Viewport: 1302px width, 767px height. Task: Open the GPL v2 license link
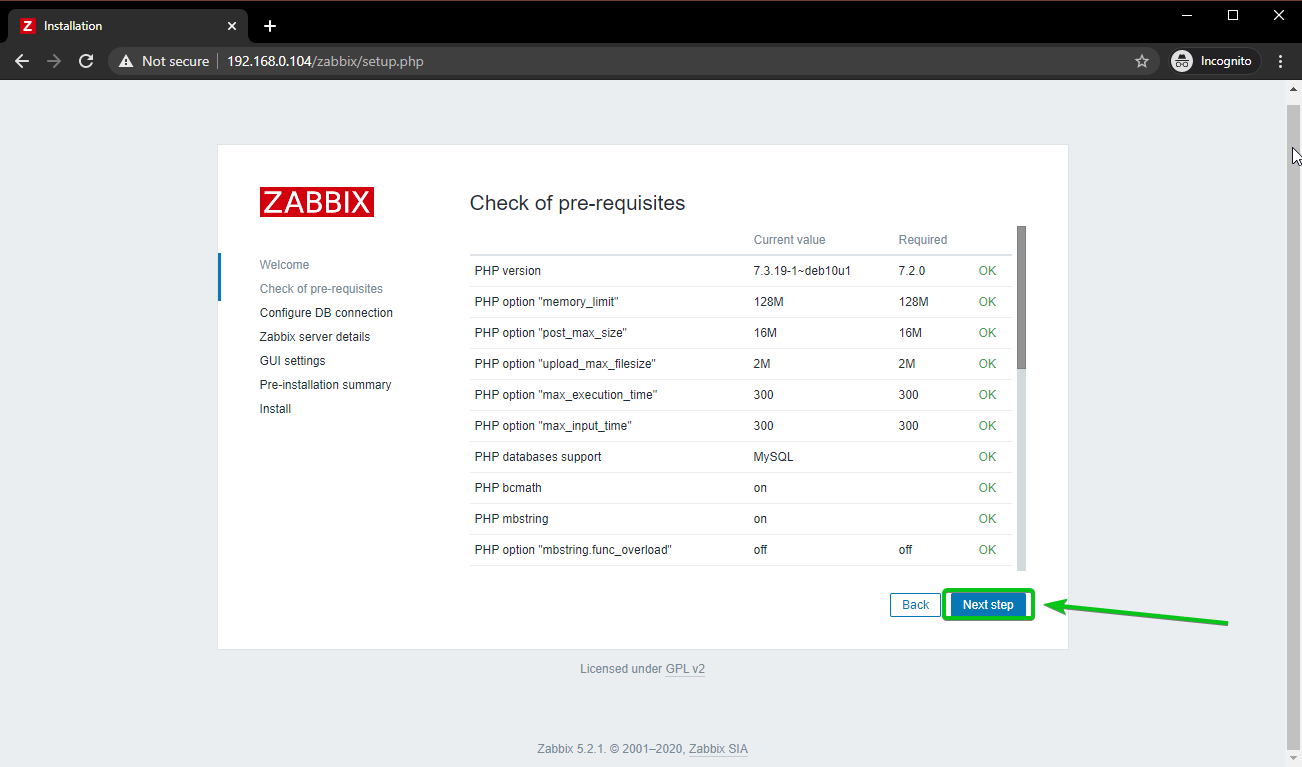click(685, 669)
